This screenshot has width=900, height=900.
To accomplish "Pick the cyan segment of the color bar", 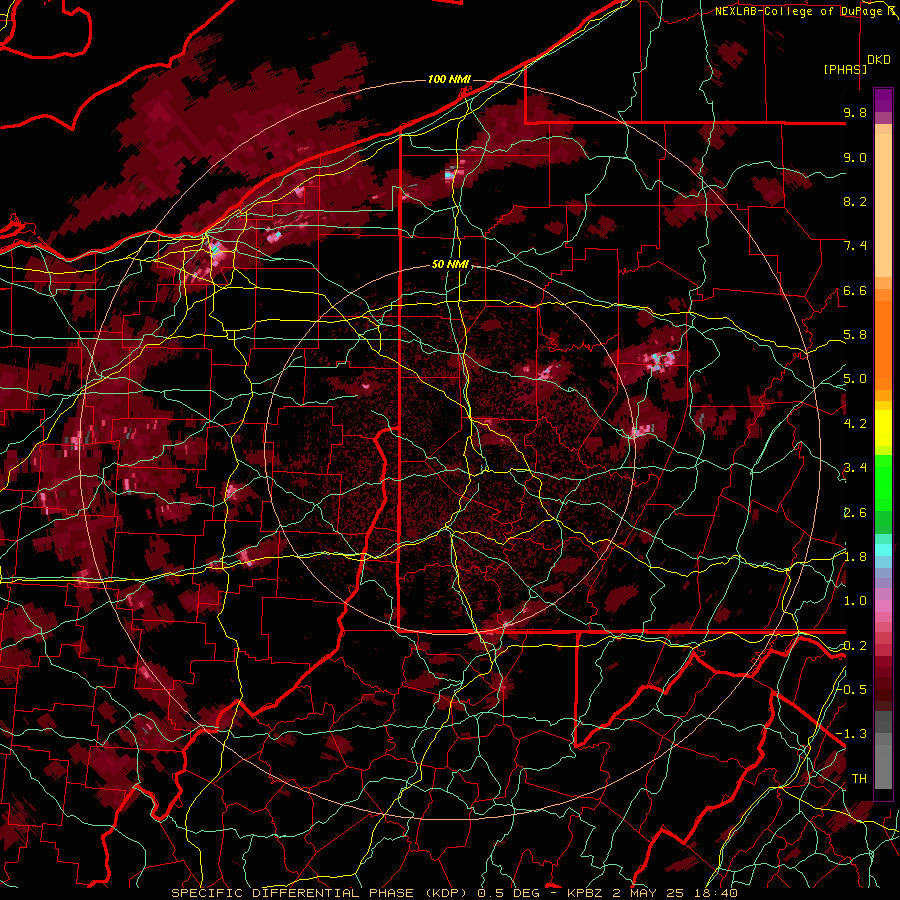I will tap(883, 549).
